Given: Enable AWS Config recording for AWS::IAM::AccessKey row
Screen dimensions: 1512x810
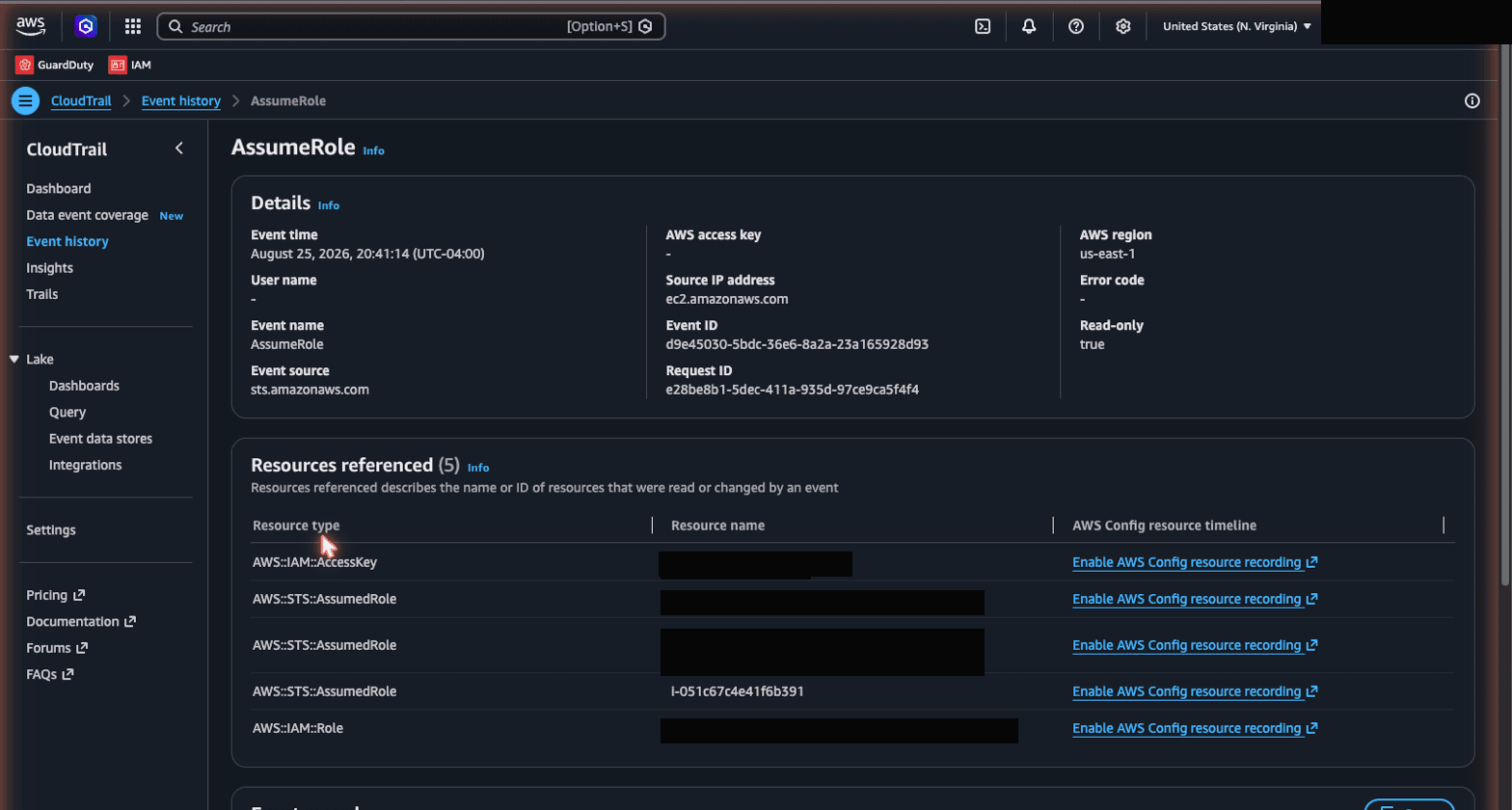Looking at the screenshot, I should pos(1195,562).
